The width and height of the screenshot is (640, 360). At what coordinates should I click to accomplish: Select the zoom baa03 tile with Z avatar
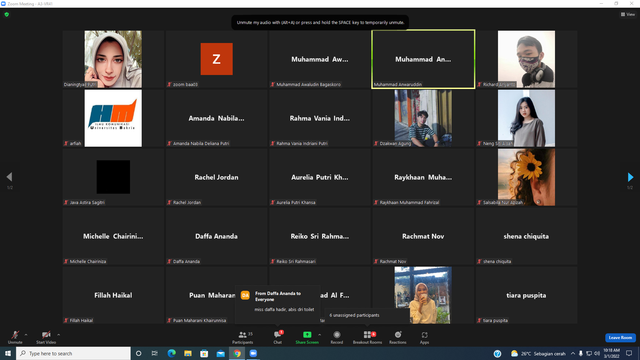[216, 59]
